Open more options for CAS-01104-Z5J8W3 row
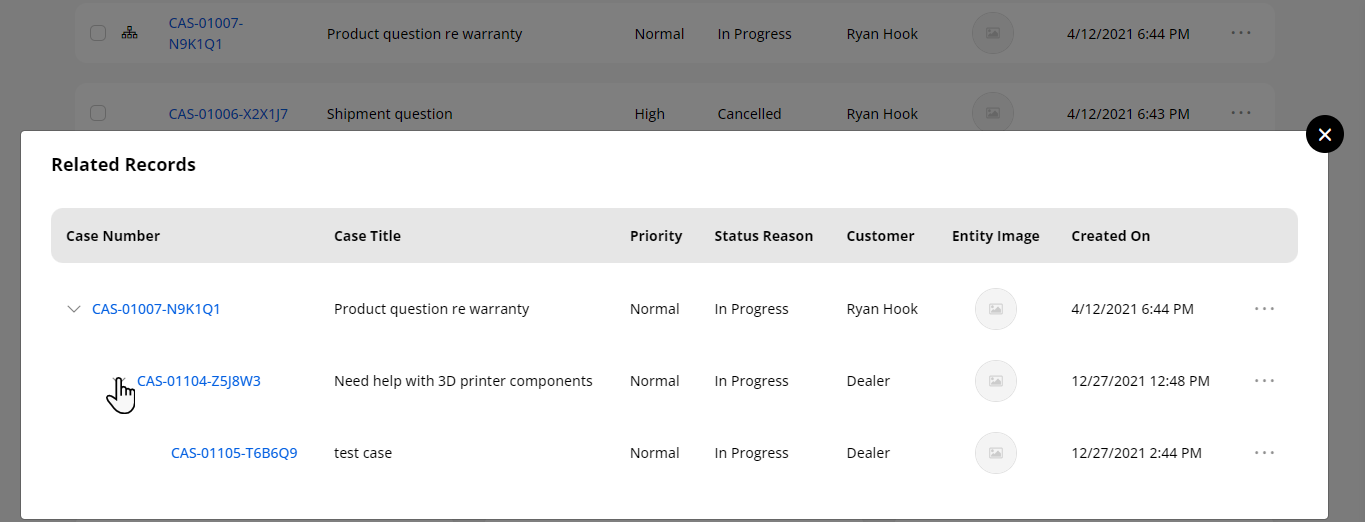The width and height of the screenshot is (1365, 522). tap(1264, 381)
